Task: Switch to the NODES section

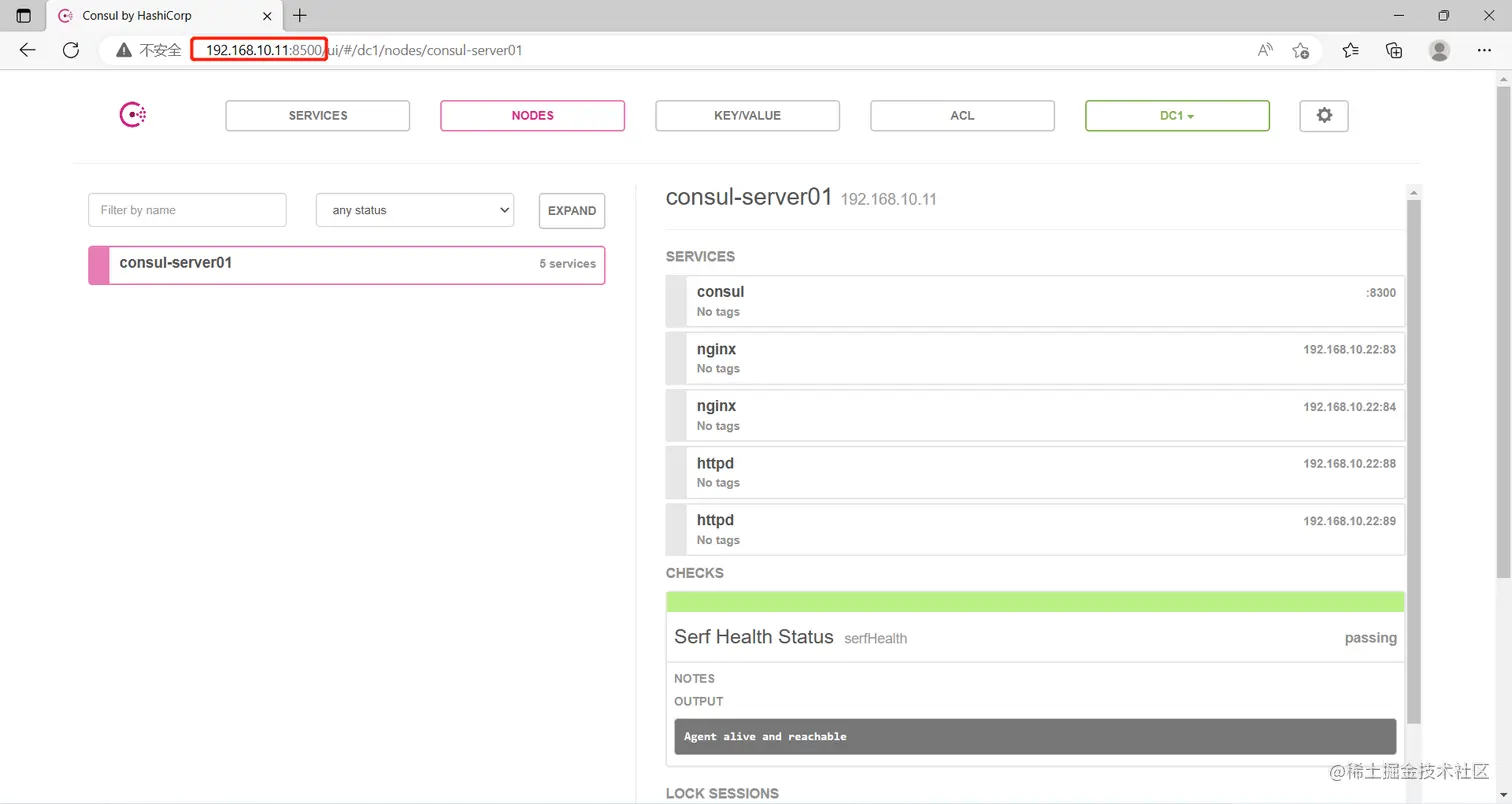Action: [x=533, y=116]
